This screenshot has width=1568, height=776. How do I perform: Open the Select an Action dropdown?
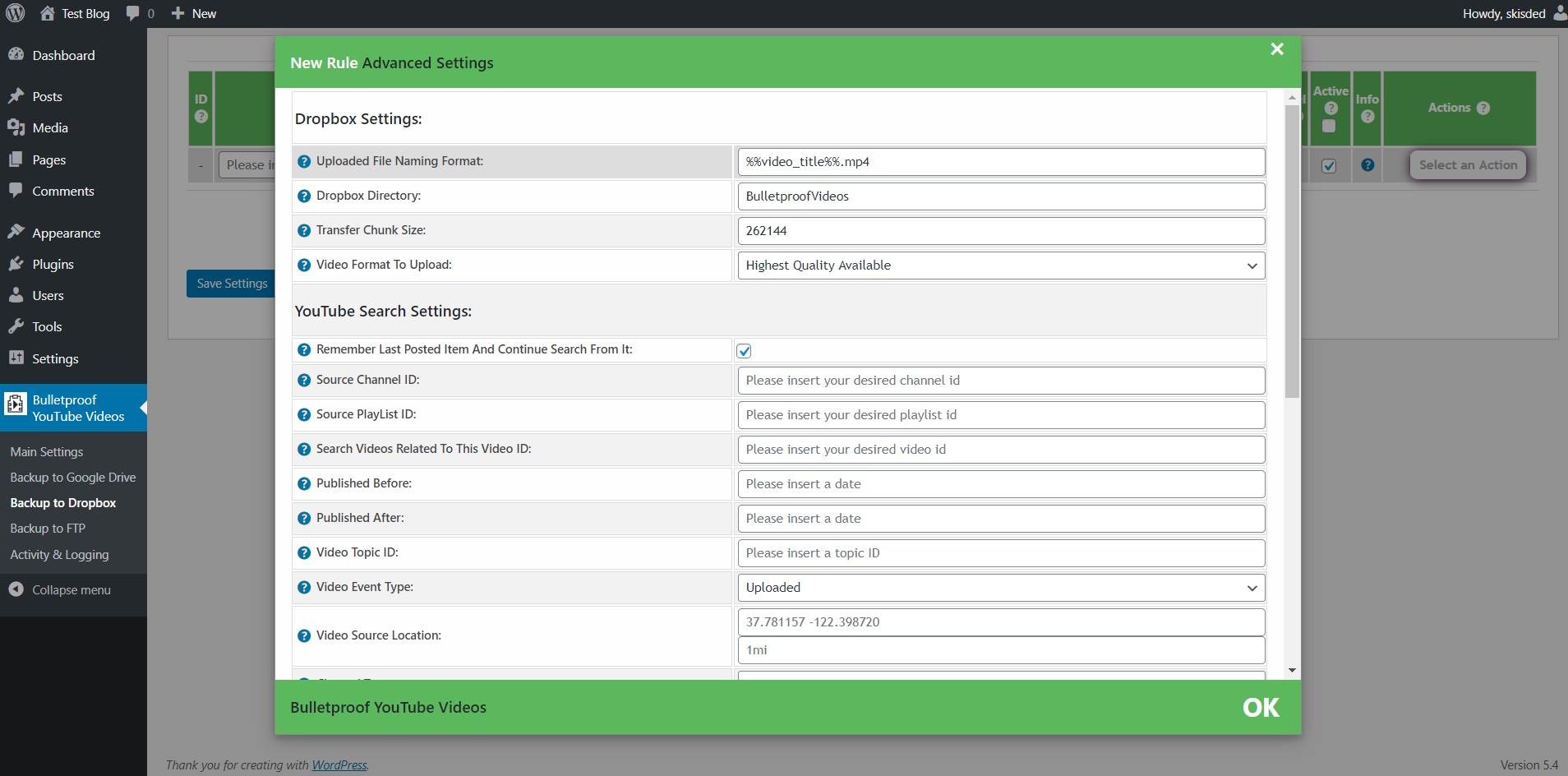pyautogui.click(x=1468, y=165)
